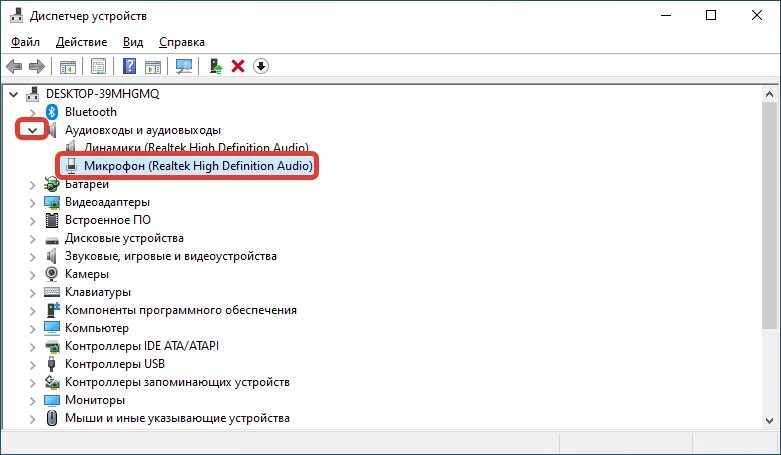781x455 pixels.
Task: Open the Справка menu
Action: (x=182, y=42)
